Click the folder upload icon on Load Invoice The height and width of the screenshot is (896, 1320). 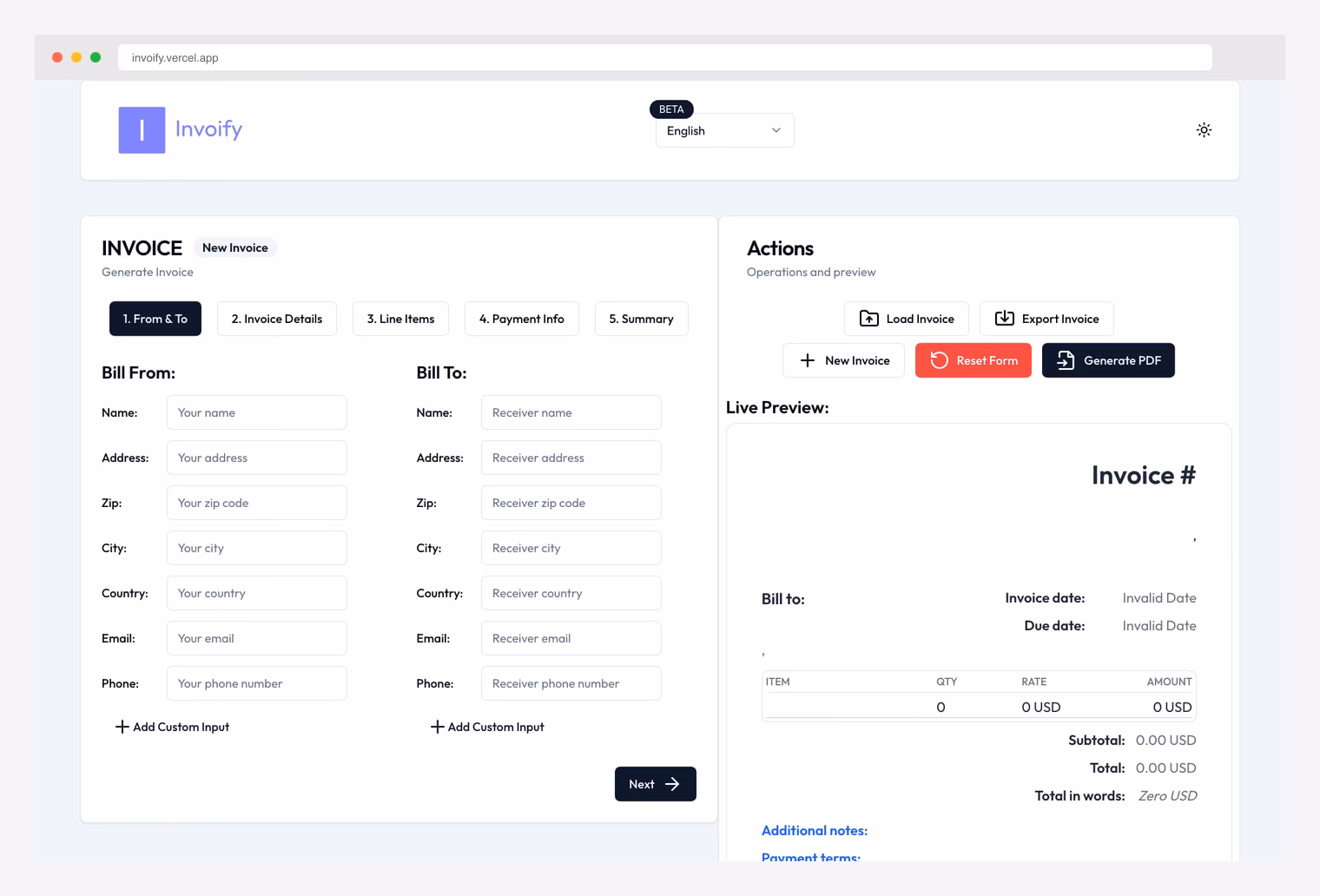pos(868,319)
